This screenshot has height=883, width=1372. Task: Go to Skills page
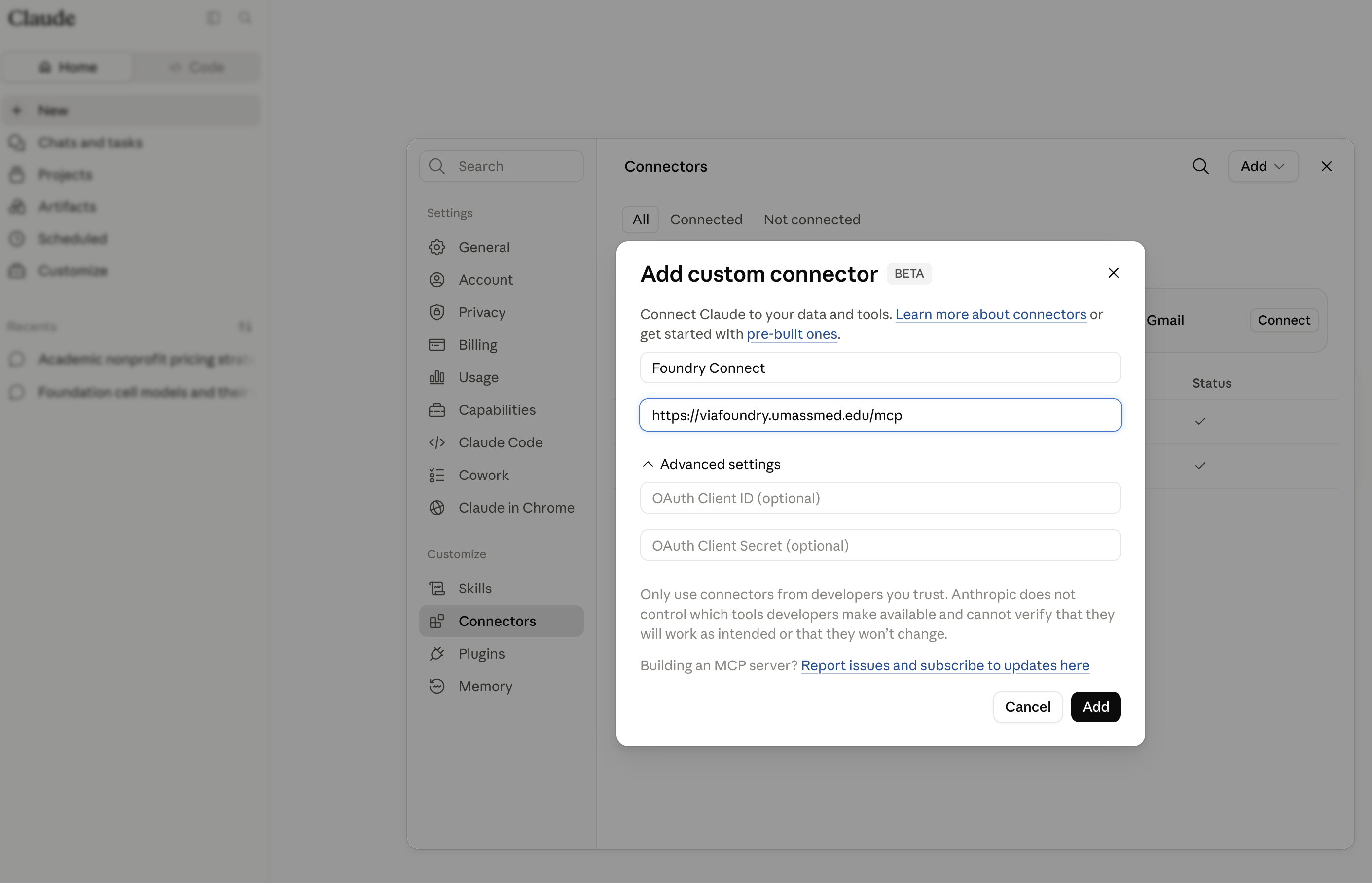tap(501, 589)
